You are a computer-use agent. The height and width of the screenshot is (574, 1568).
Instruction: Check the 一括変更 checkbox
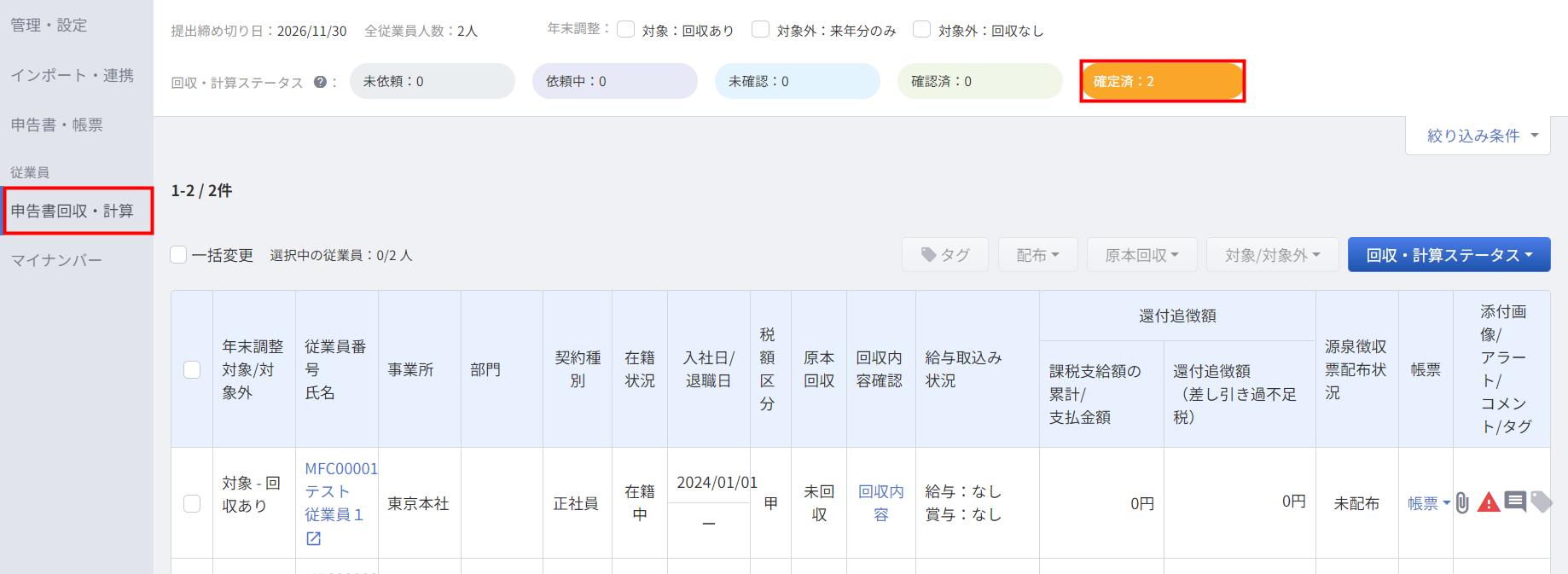(178, 255)
